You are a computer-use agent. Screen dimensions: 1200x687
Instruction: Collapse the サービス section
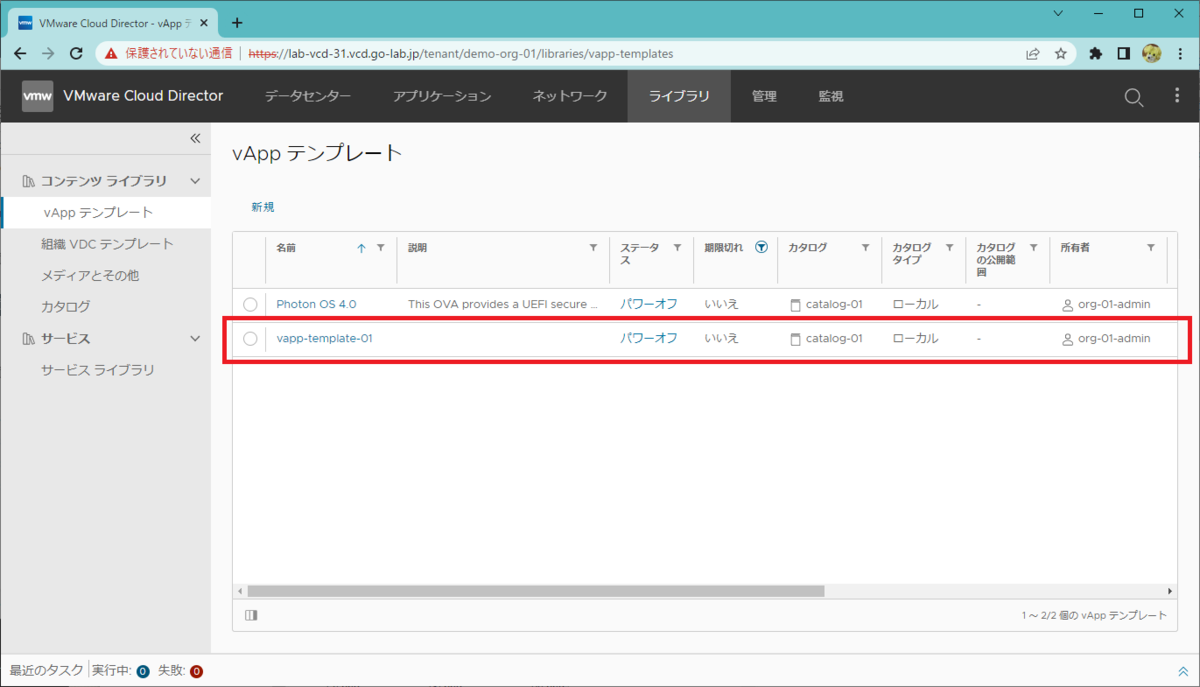pyautogui.click(x=195, y=339)
